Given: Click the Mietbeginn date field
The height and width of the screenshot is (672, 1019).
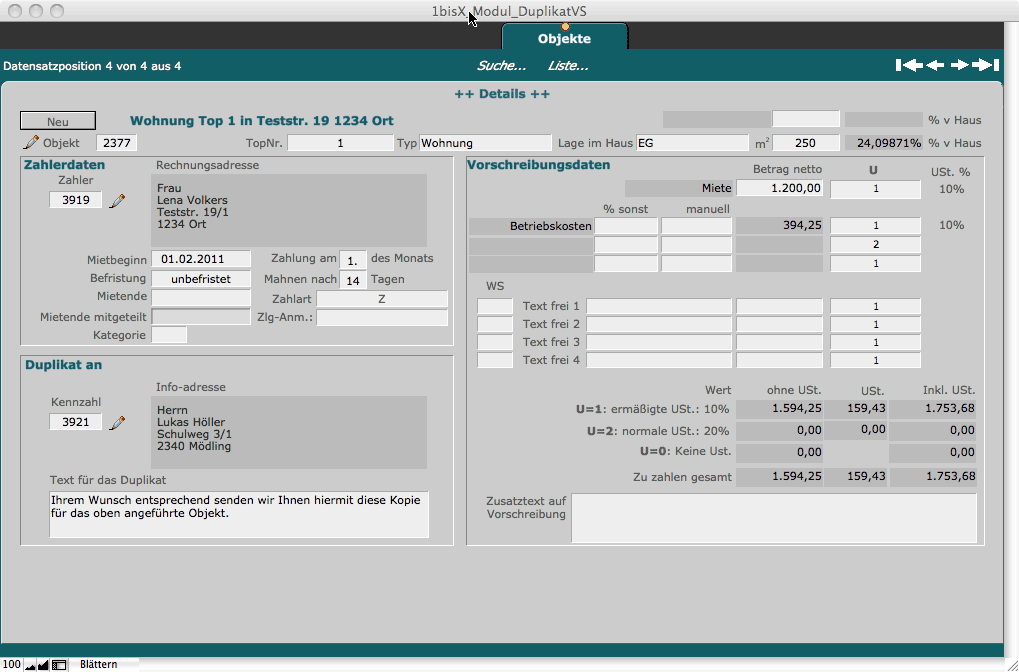Looking at the screenshot, I should tap(201, 260).
